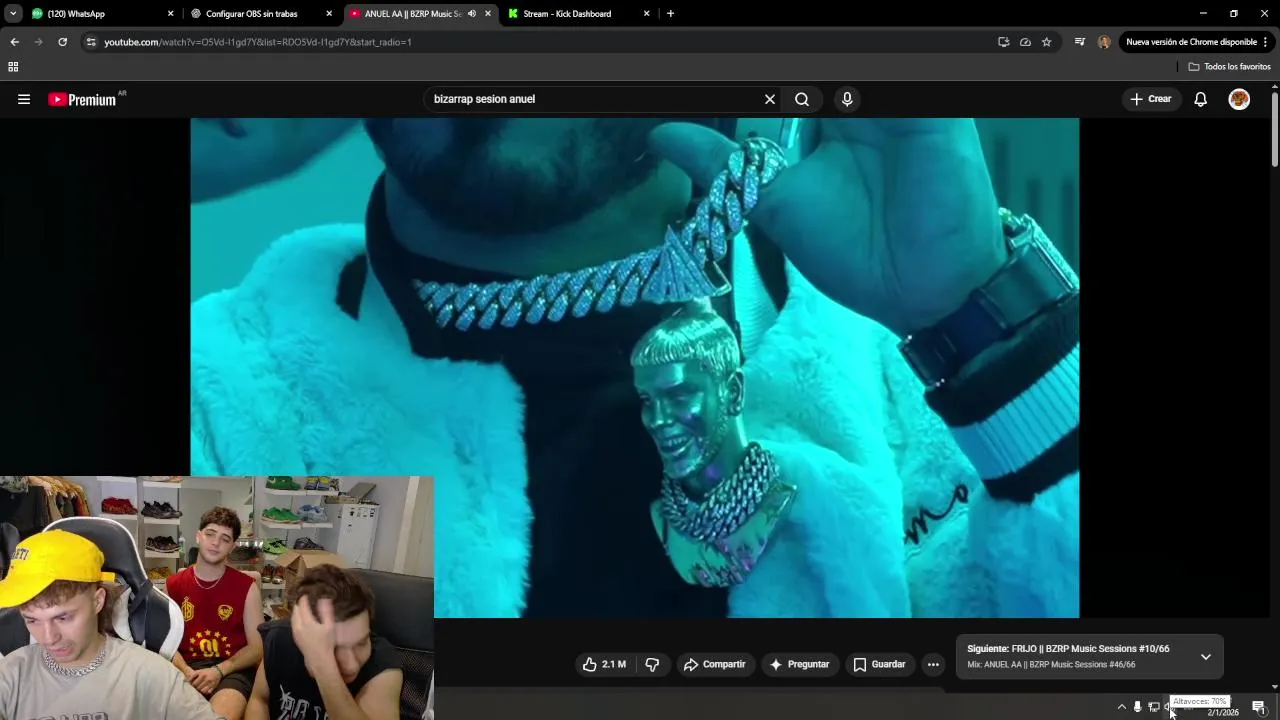This screenshot has height=720, width=1280.
Task: View site information icon in address bar
Action: 91,42
